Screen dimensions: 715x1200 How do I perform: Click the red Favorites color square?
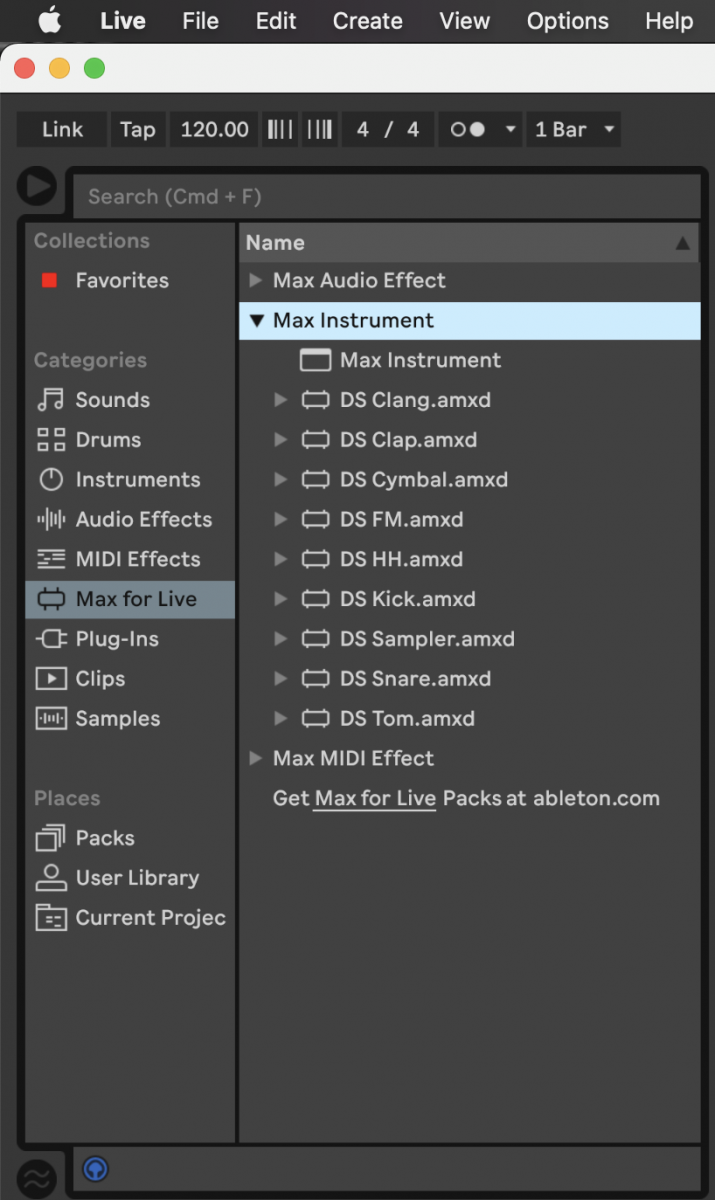coord(49,281)
